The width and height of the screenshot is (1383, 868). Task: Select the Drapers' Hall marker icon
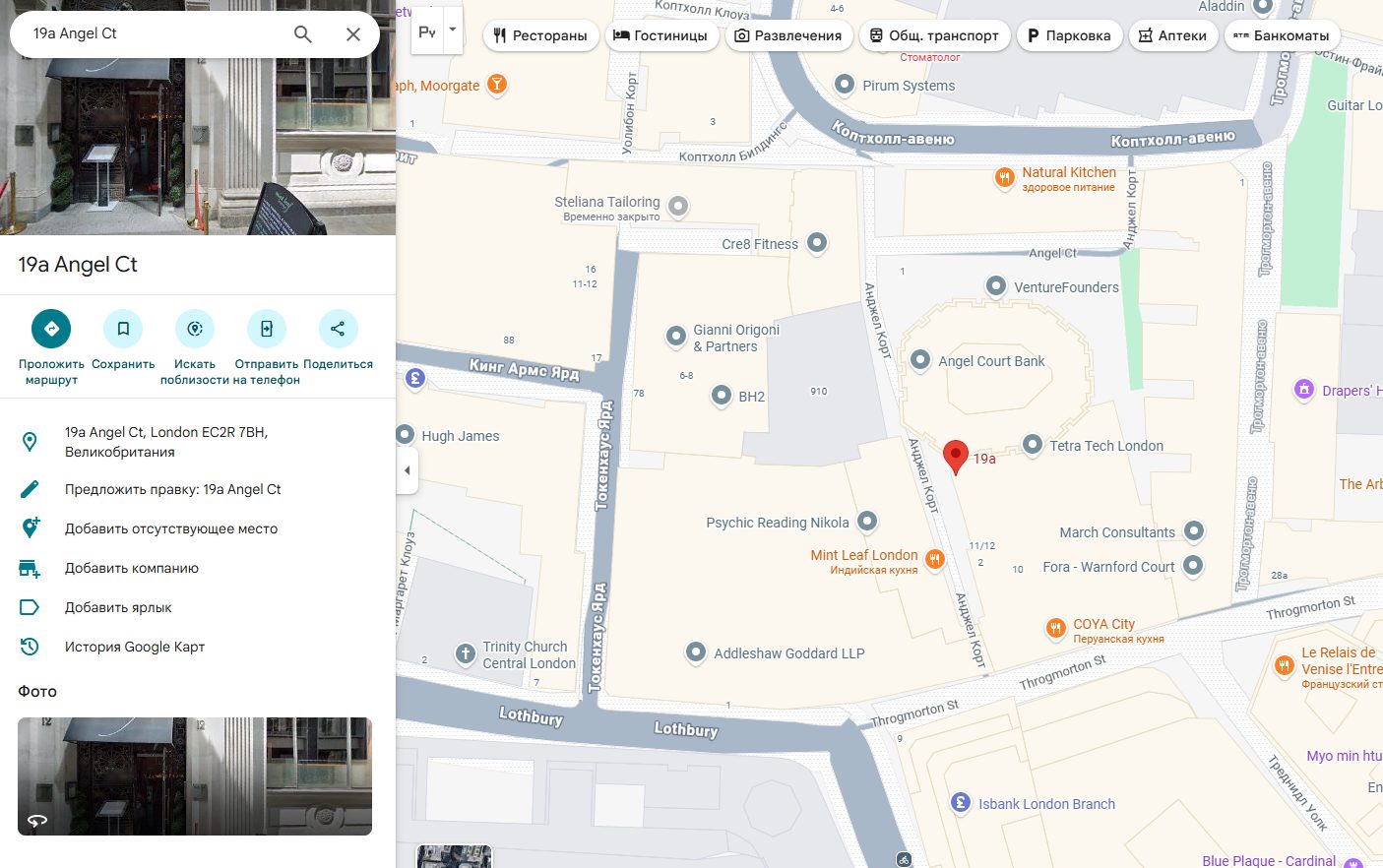pos(1304,390)
